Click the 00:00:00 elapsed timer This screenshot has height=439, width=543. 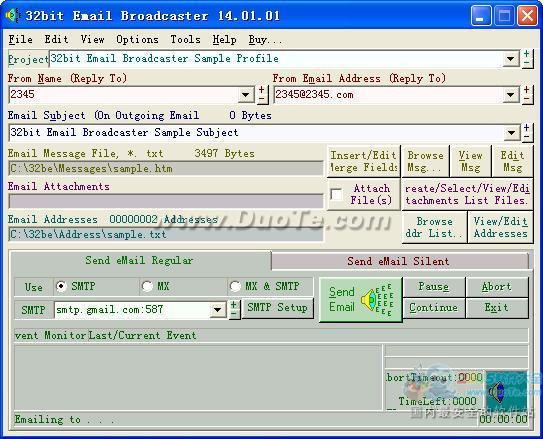[x=504, y=419]
